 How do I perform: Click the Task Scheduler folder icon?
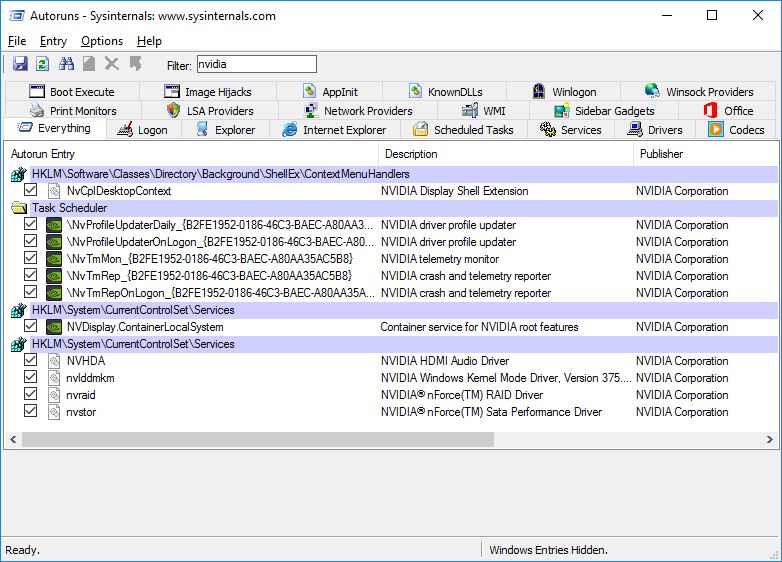19,208
